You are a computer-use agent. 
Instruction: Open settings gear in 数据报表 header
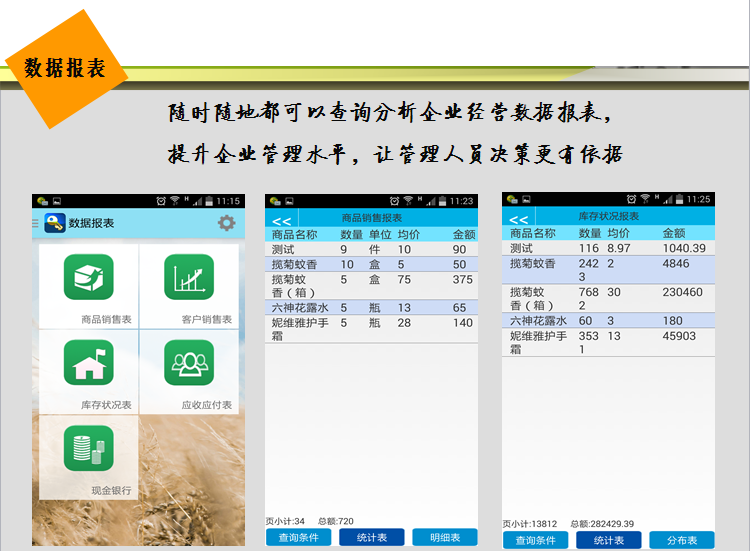point(227,223)
